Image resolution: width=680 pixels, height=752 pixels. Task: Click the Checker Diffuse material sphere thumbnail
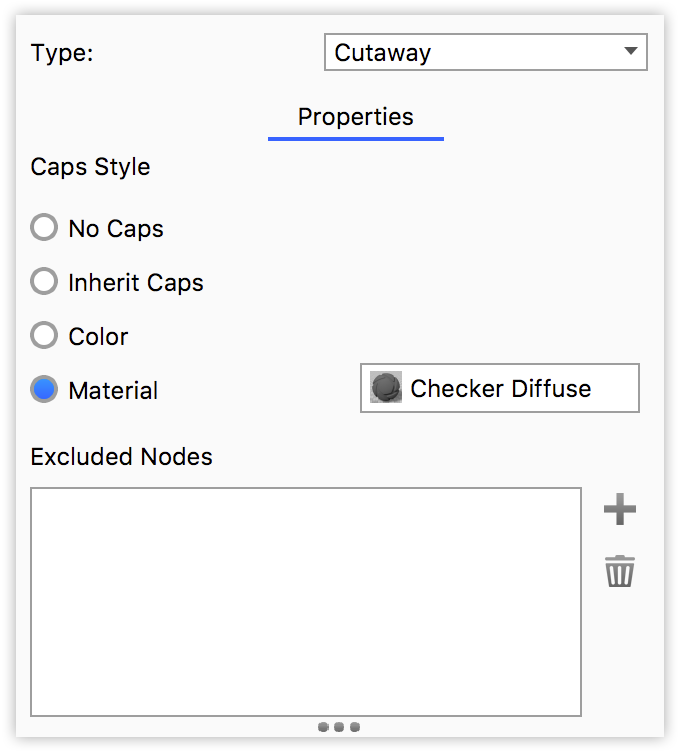[x=386, y=388]
